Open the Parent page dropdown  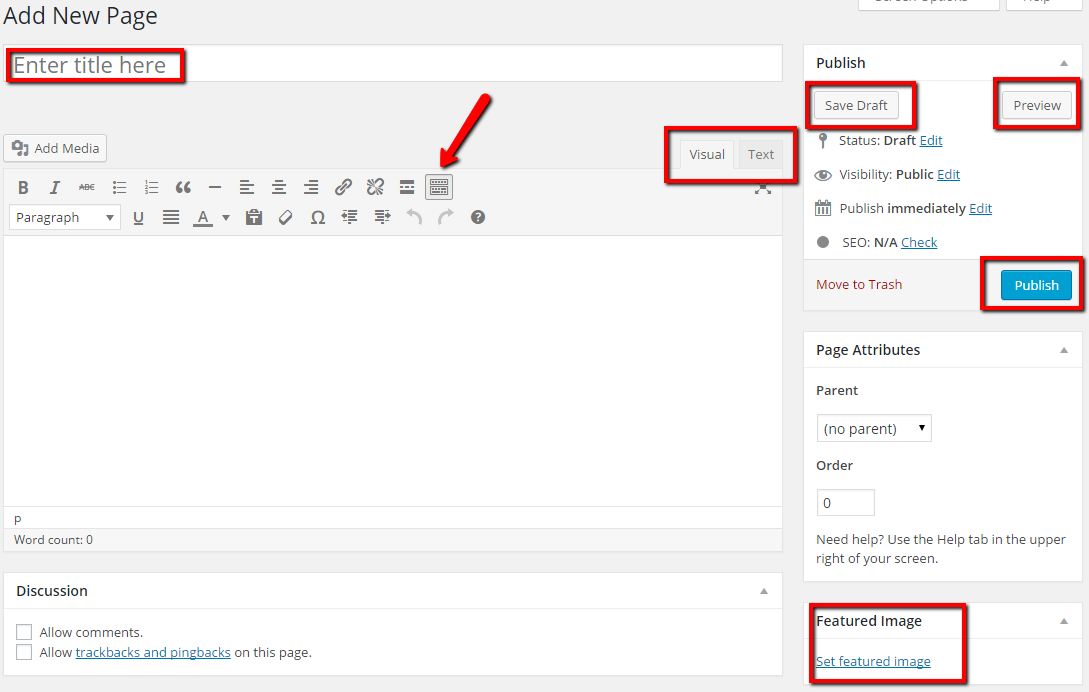(x=874, y=429)
